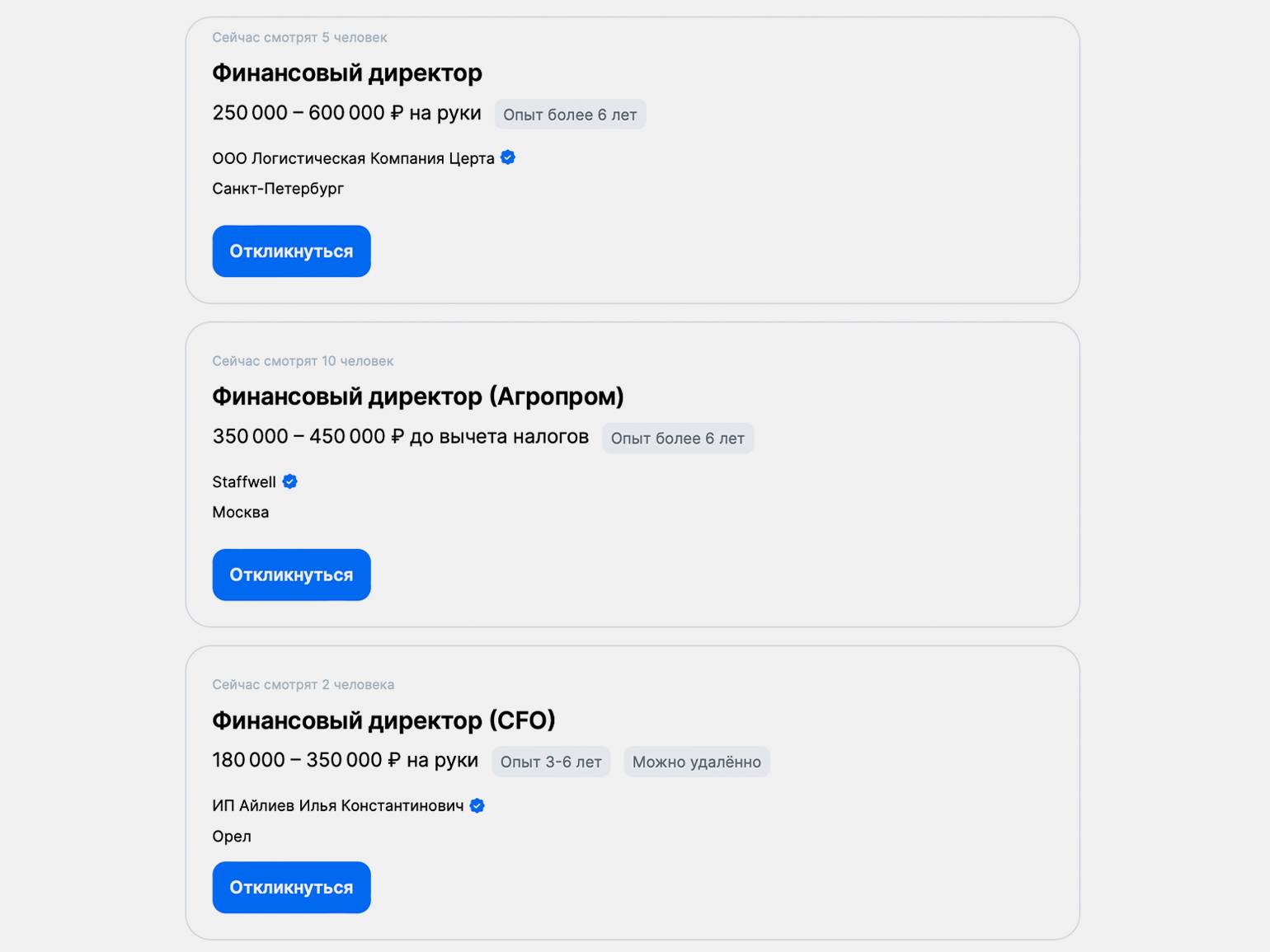Image resolution: width=1270 pixels, height=952 pixels.
Task: Click the verified badge next to ИП Айлиев Илья Константинович
Action: click(477, 805)
